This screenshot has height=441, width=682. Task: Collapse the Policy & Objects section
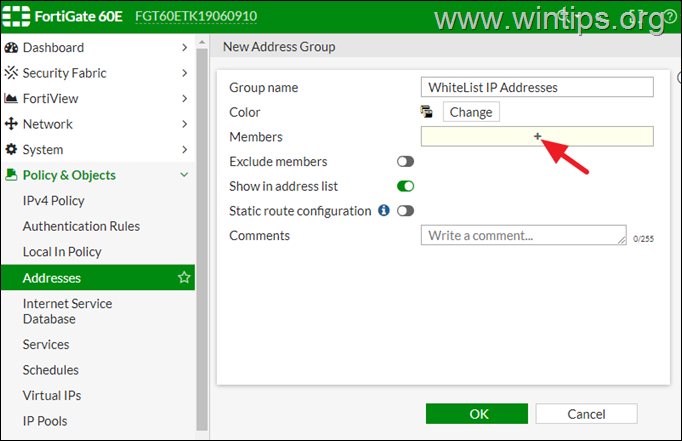pos(184,175)
